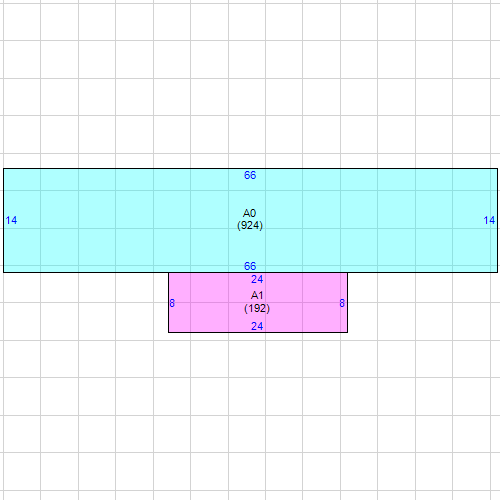Click the right 14 dimension label
Image resolution: width=500 pixels, height=500 pixels.
[x=489, y=220]
